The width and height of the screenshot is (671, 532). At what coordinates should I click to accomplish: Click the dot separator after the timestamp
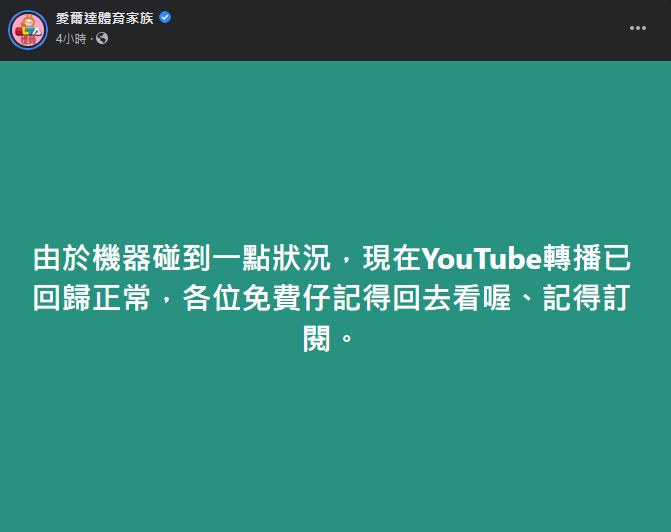(92, 38)
